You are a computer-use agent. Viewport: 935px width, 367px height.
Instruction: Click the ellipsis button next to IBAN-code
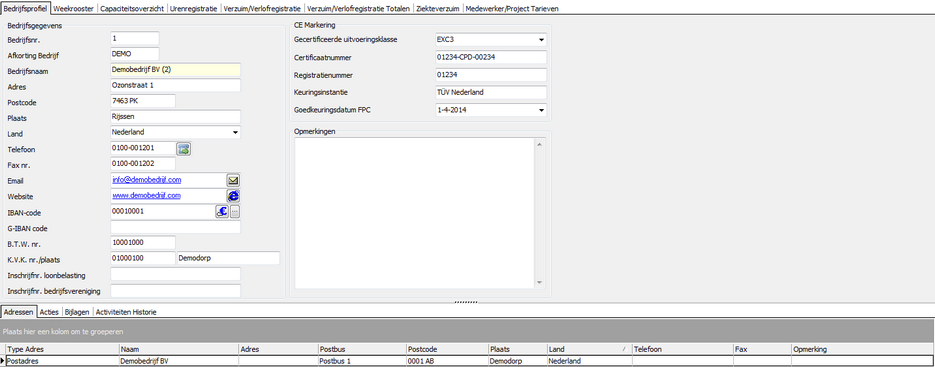[235, 211]
